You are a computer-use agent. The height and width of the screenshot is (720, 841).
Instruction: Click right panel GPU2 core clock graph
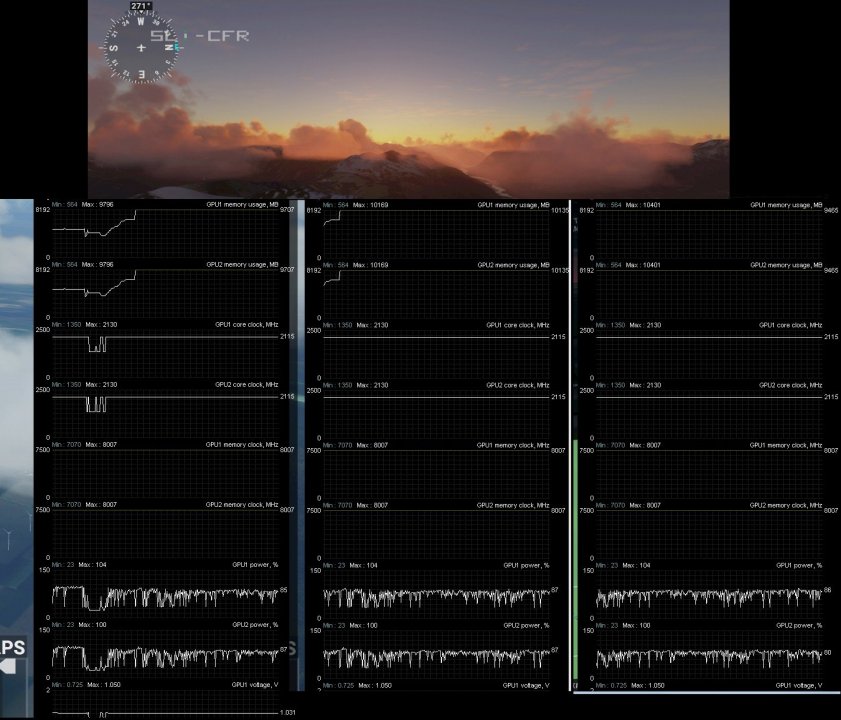(708, 413)
